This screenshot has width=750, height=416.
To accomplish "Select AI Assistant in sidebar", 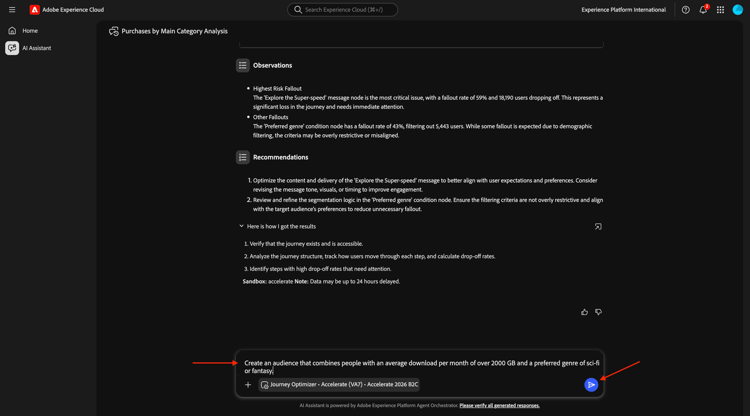I will pyautogui.click(x=36, y=48).
